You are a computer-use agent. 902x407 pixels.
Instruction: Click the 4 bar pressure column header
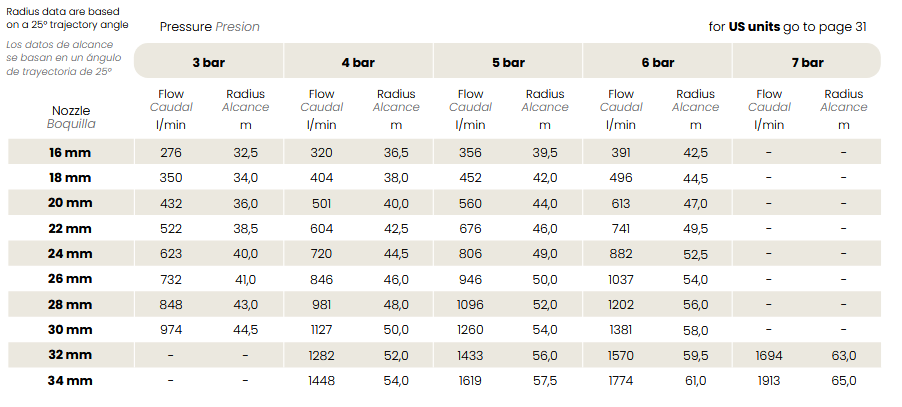[x=358, y=62]
